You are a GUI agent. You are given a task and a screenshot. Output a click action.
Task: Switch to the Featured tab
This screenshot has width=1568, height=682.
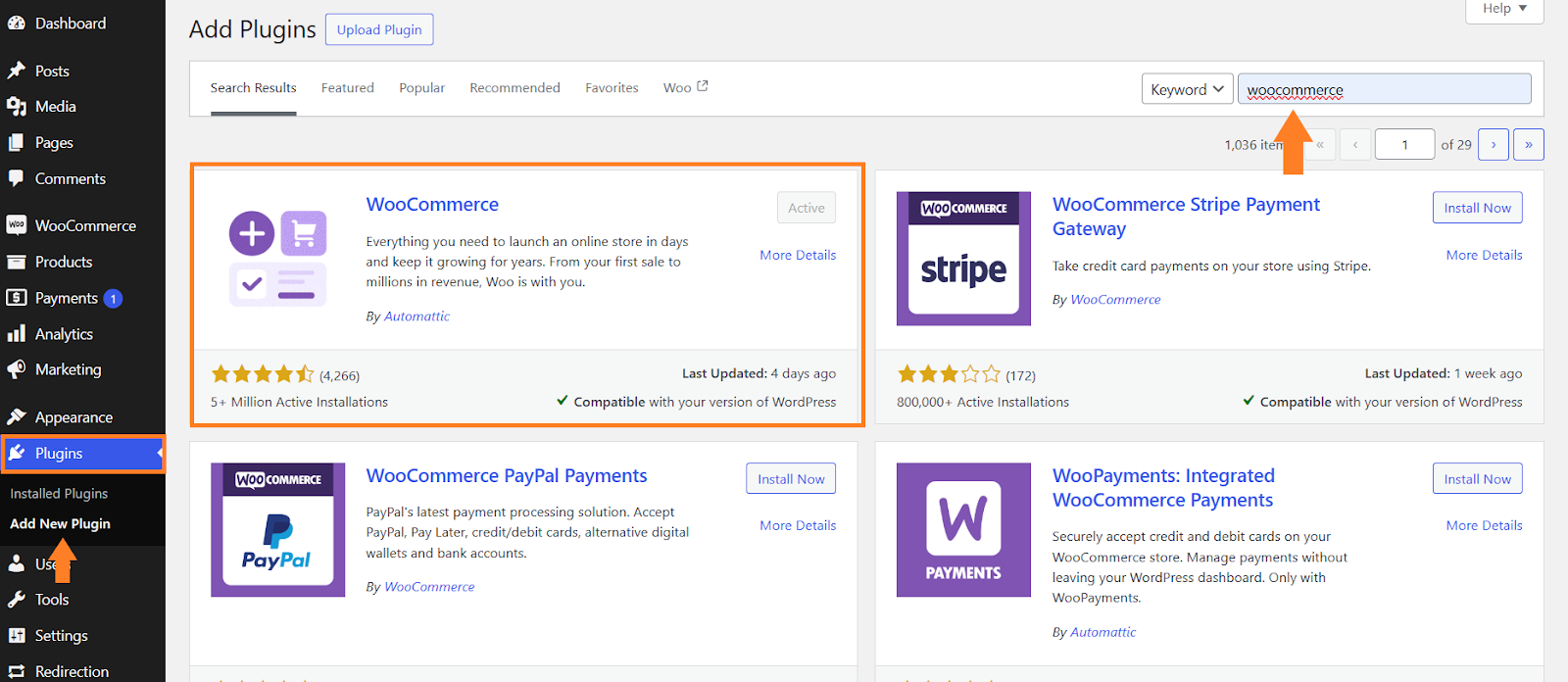[348, 88]
